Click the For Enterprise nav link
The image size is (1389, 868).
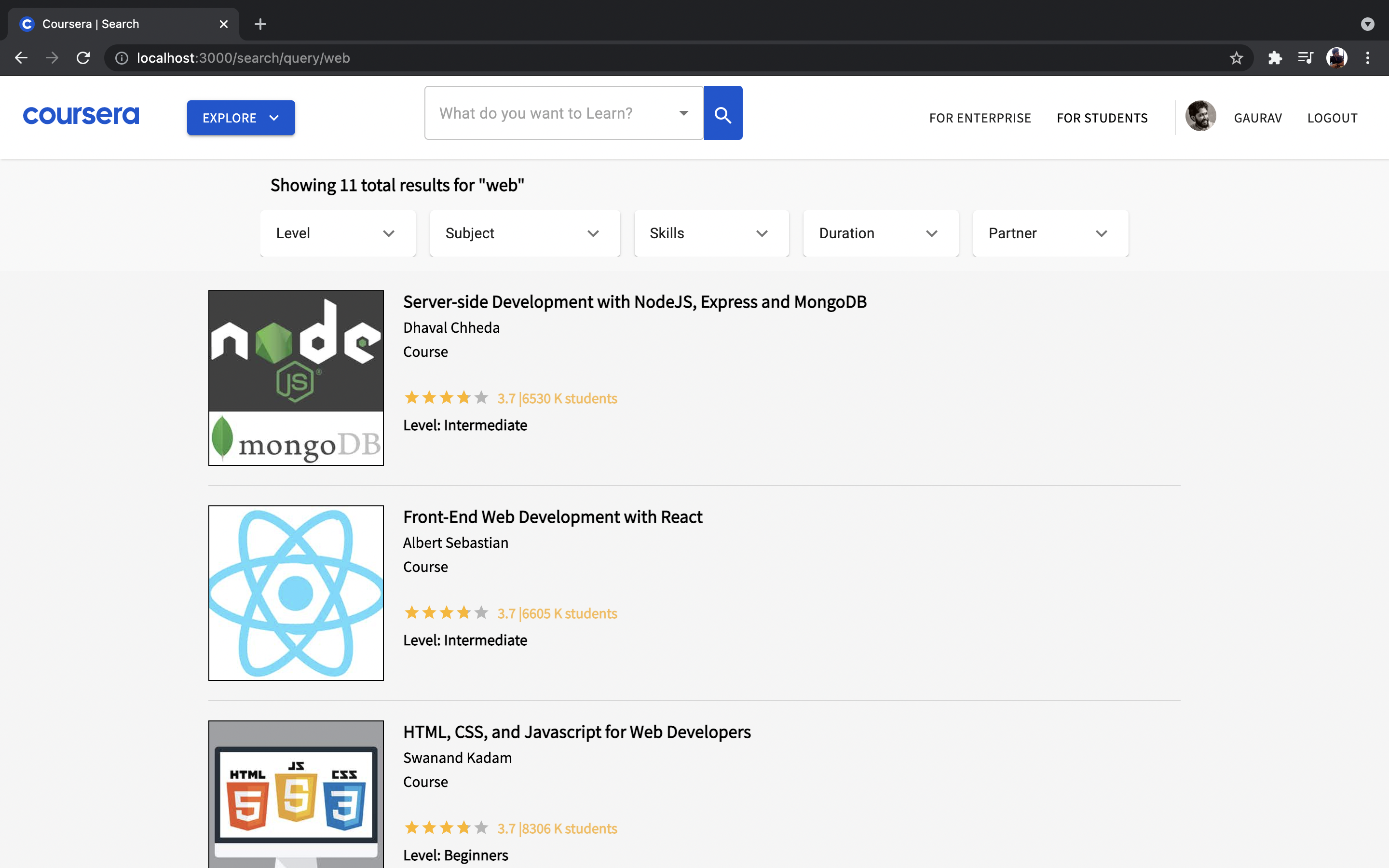pos(980,118)
